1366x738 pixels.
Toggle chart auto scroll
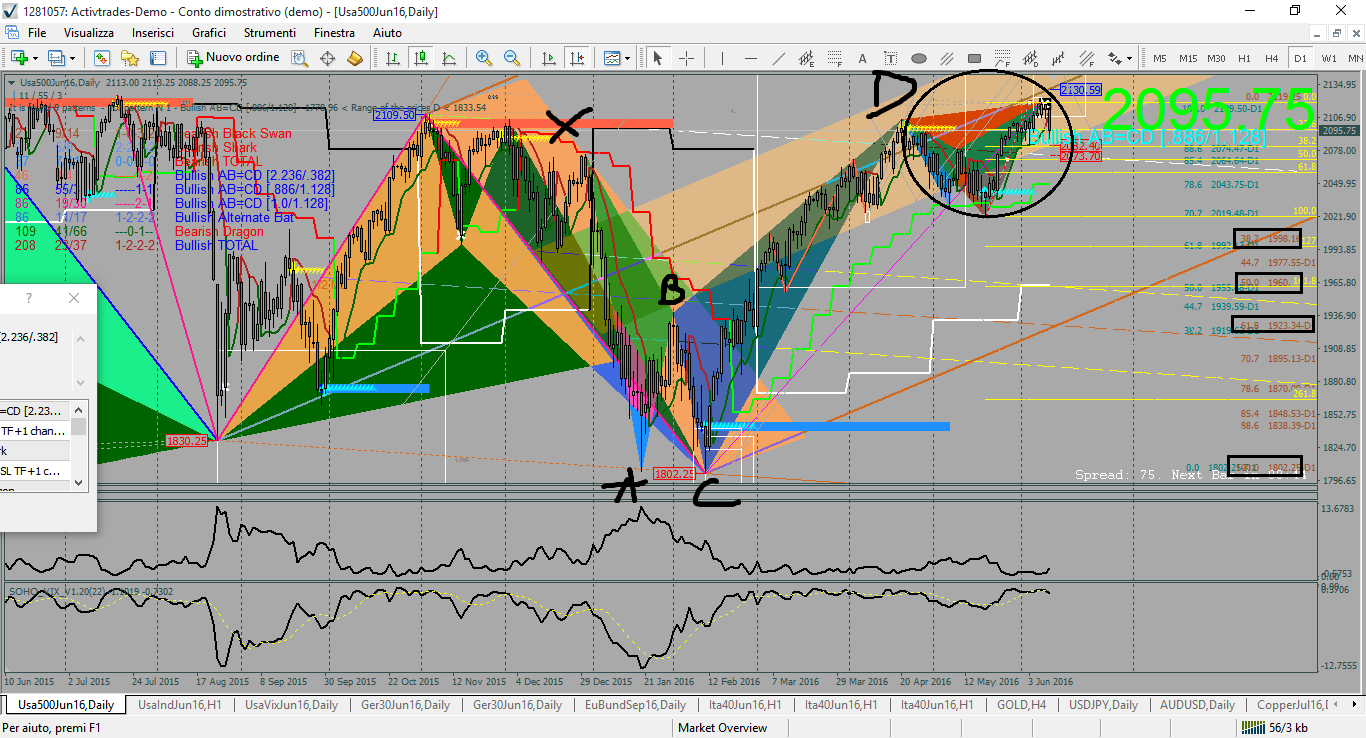(548, 58)
